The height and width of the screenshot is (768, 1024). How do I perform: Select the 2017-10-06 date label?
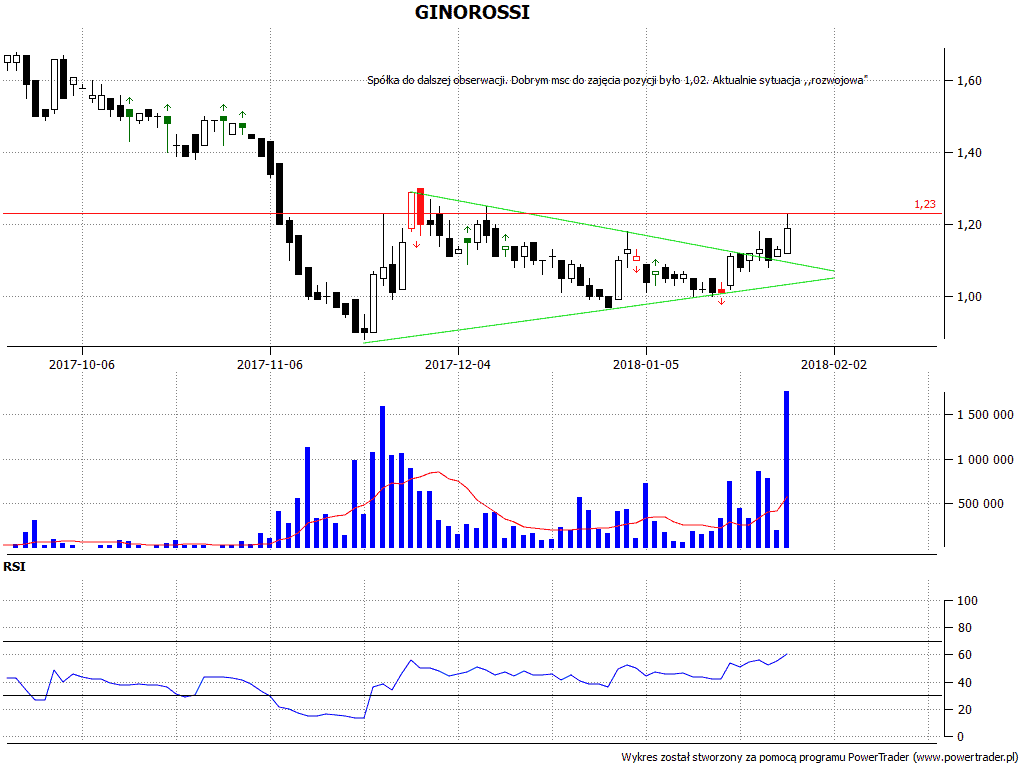[82, 364]
